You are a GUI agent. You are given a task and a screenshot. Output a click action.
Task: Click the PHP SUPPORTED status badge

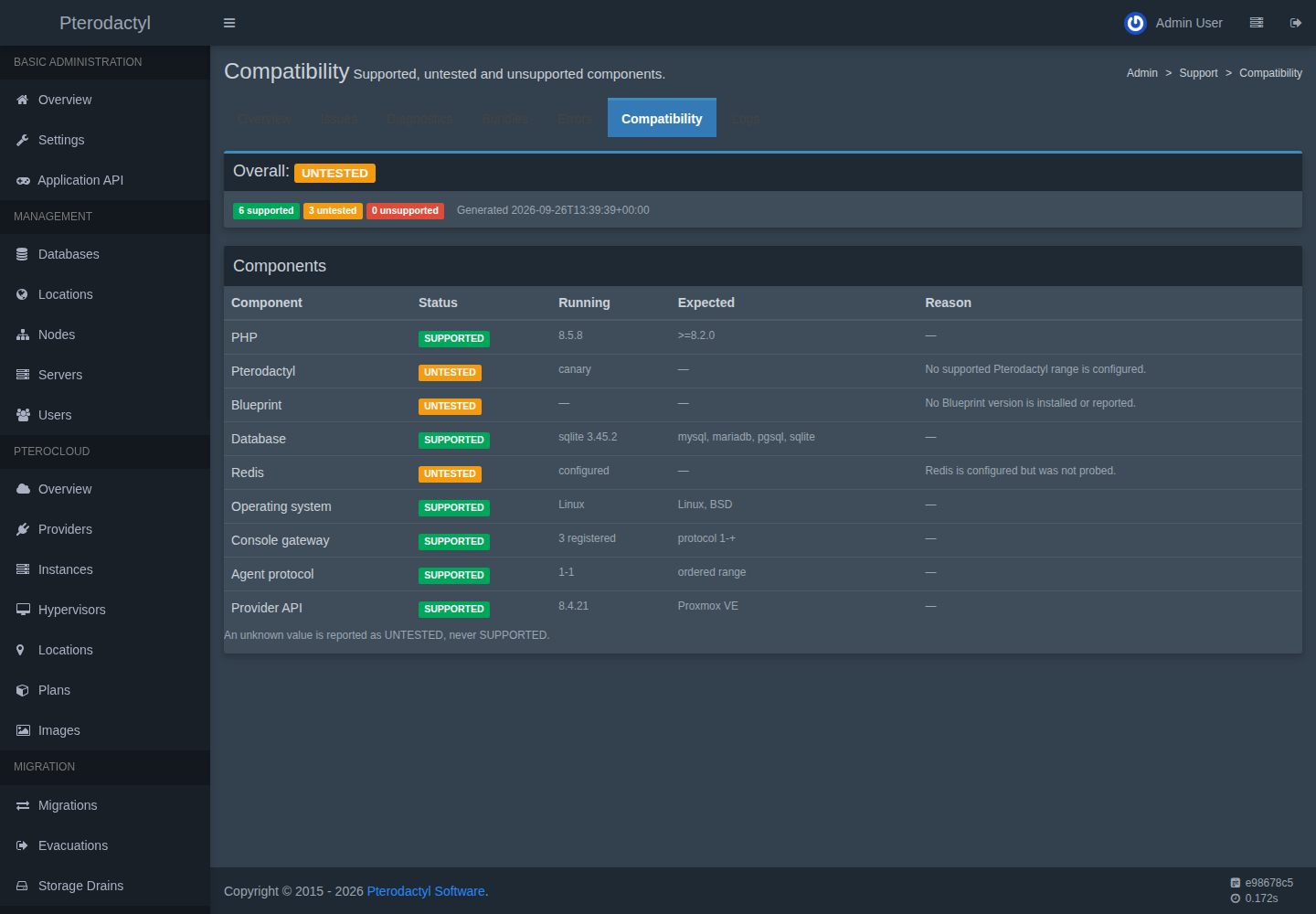[454, 339]
